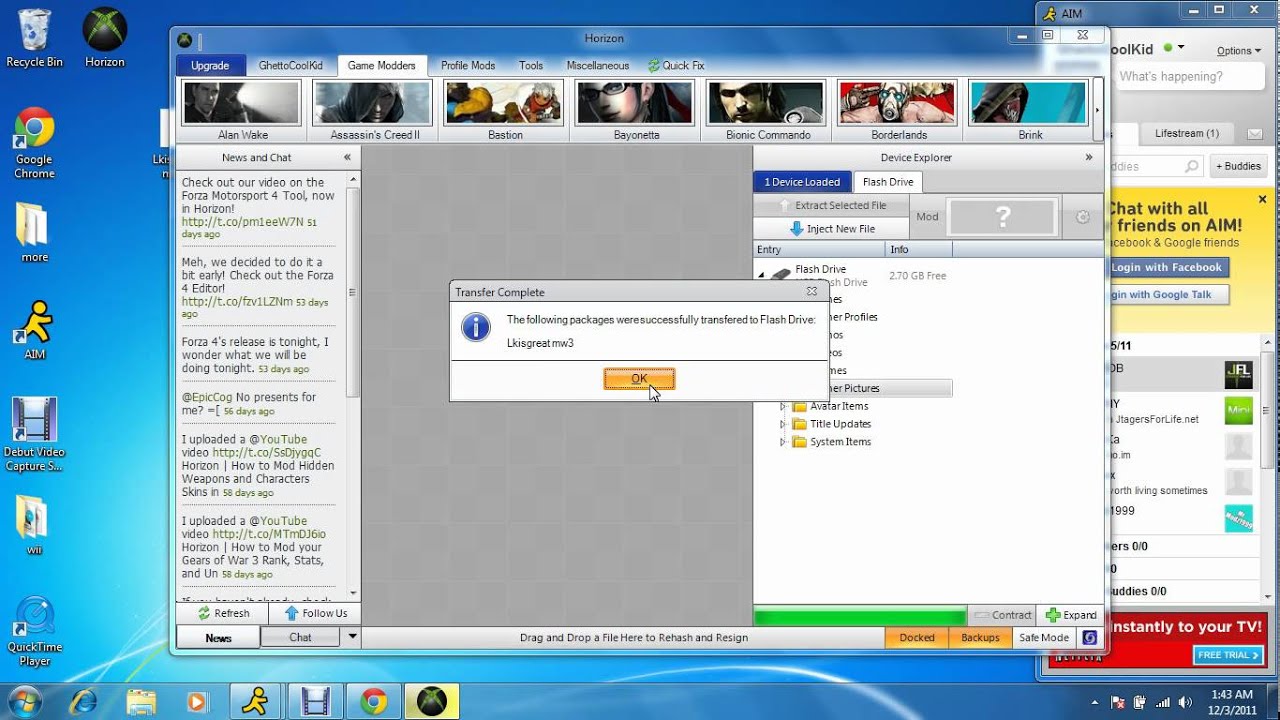Open Recycle Bin desktop icon
The image size is (1280, 720).
coord(34,38)
